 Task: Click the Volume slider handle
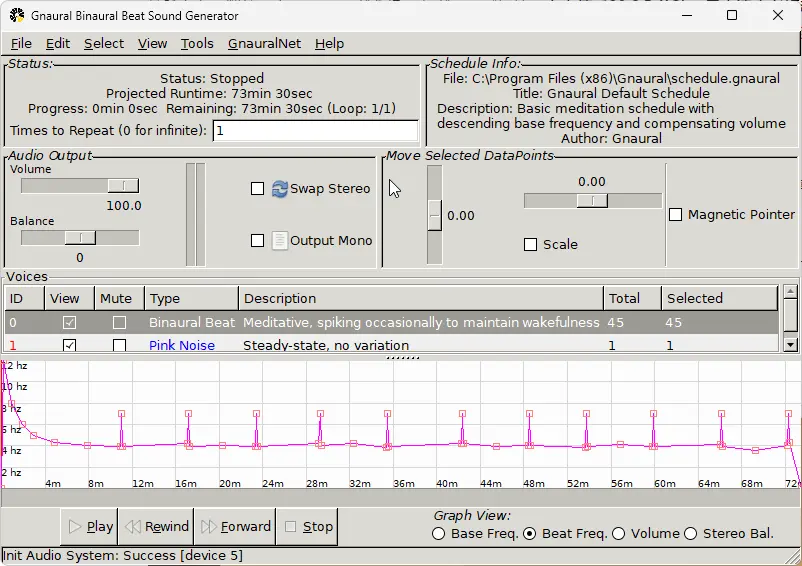pos(123,186)
